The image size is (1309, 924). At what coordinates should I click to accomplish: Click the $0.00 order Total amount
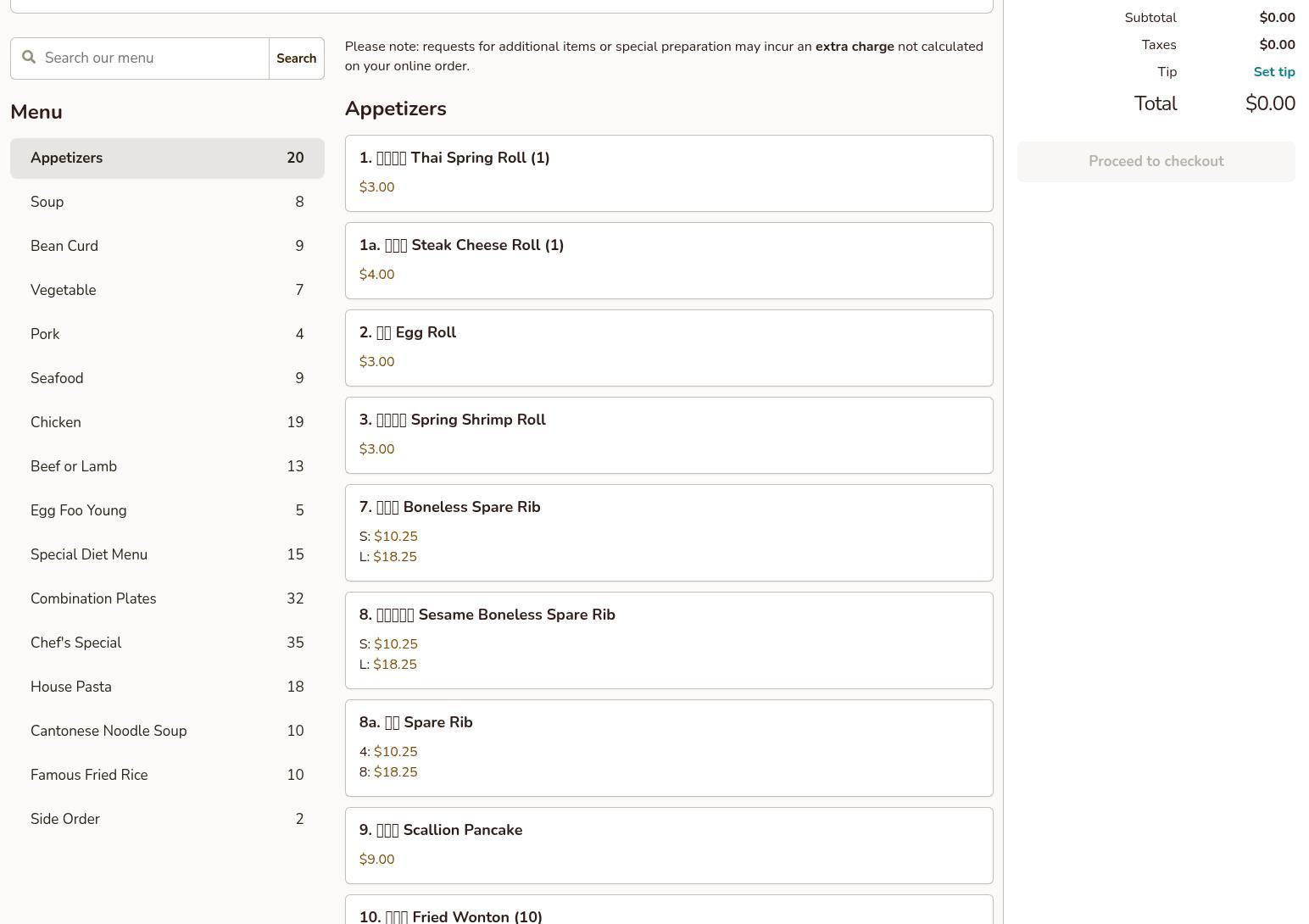point(1270,103)
